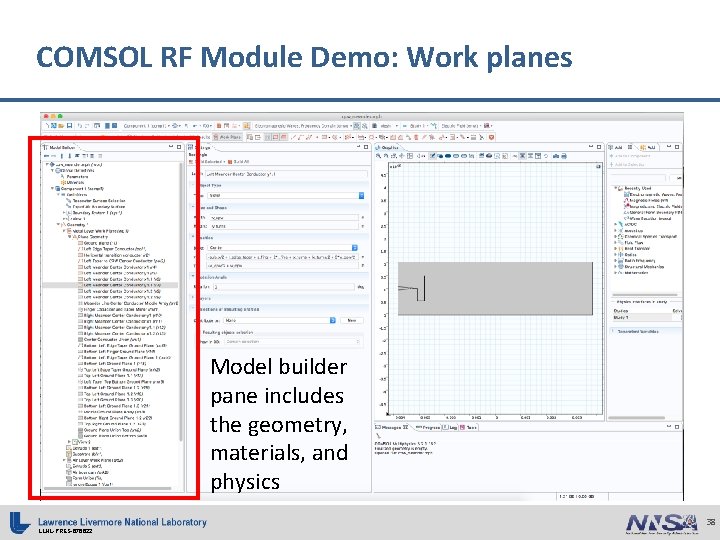Collapse the Position section in Settings
The height and width of the screenshot is (540, 720).
click(193, 237)
